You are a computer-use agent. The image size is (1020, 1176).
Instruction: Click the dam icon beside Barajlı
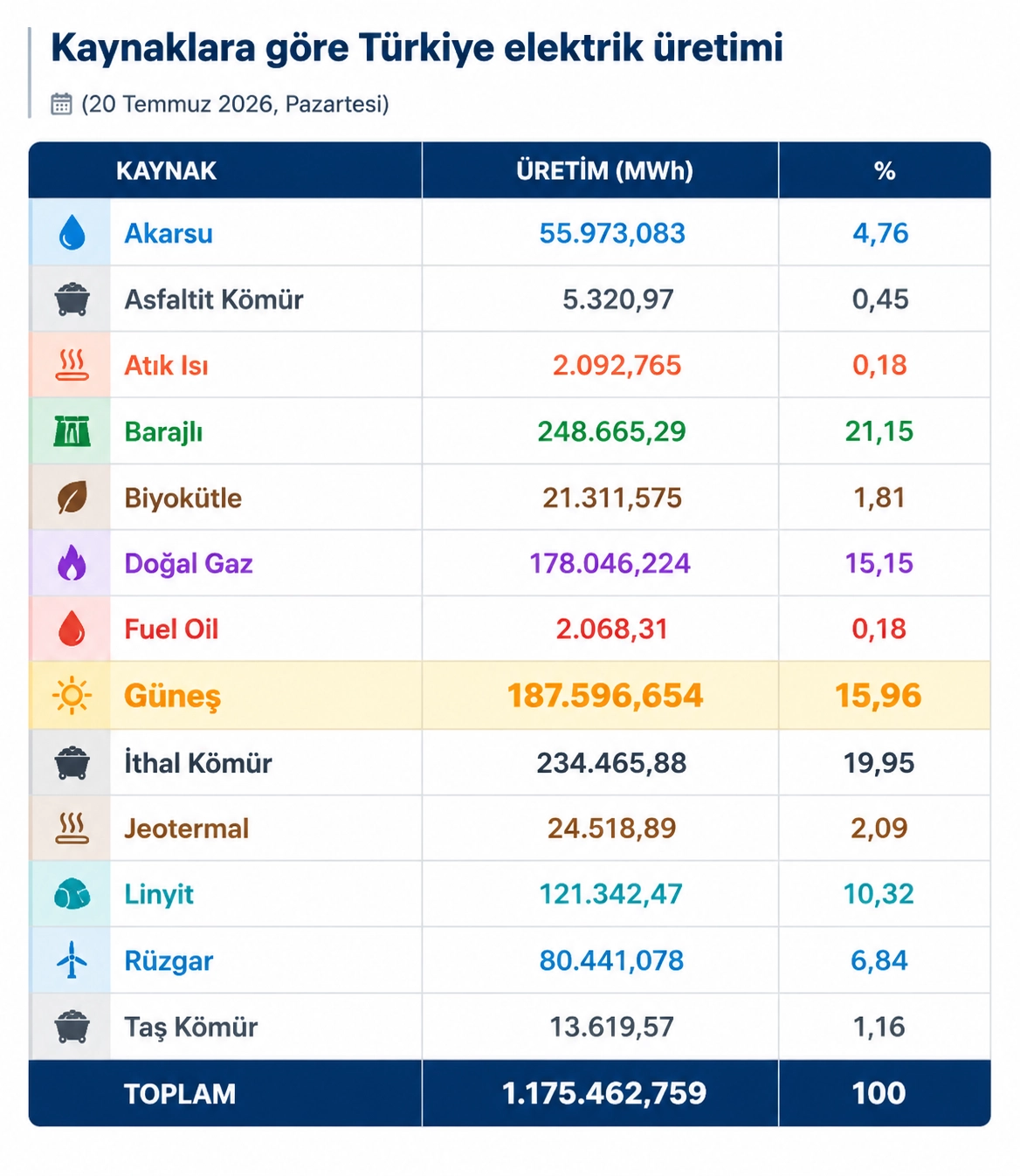[x=72, y=431]
